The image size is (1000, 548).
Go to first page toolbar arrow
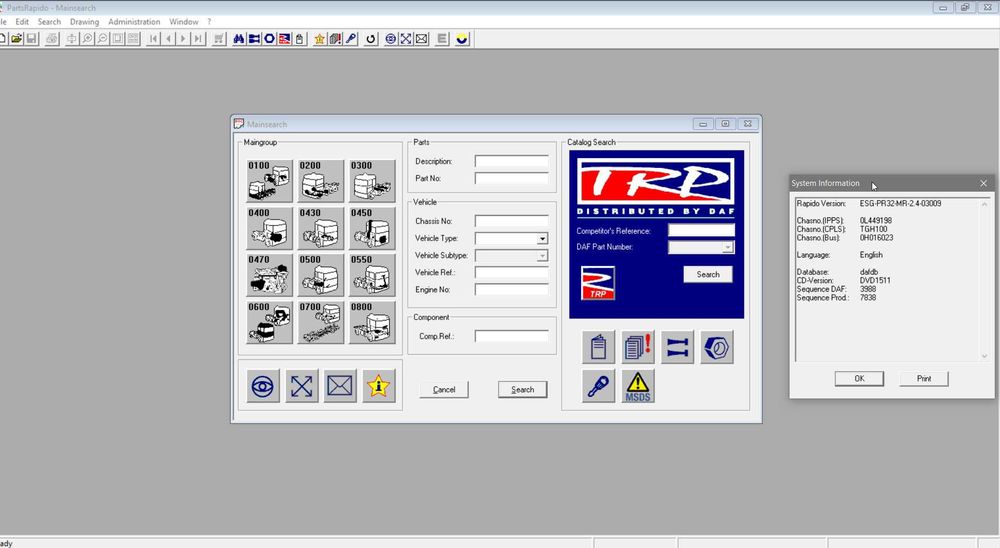[154, 39]
